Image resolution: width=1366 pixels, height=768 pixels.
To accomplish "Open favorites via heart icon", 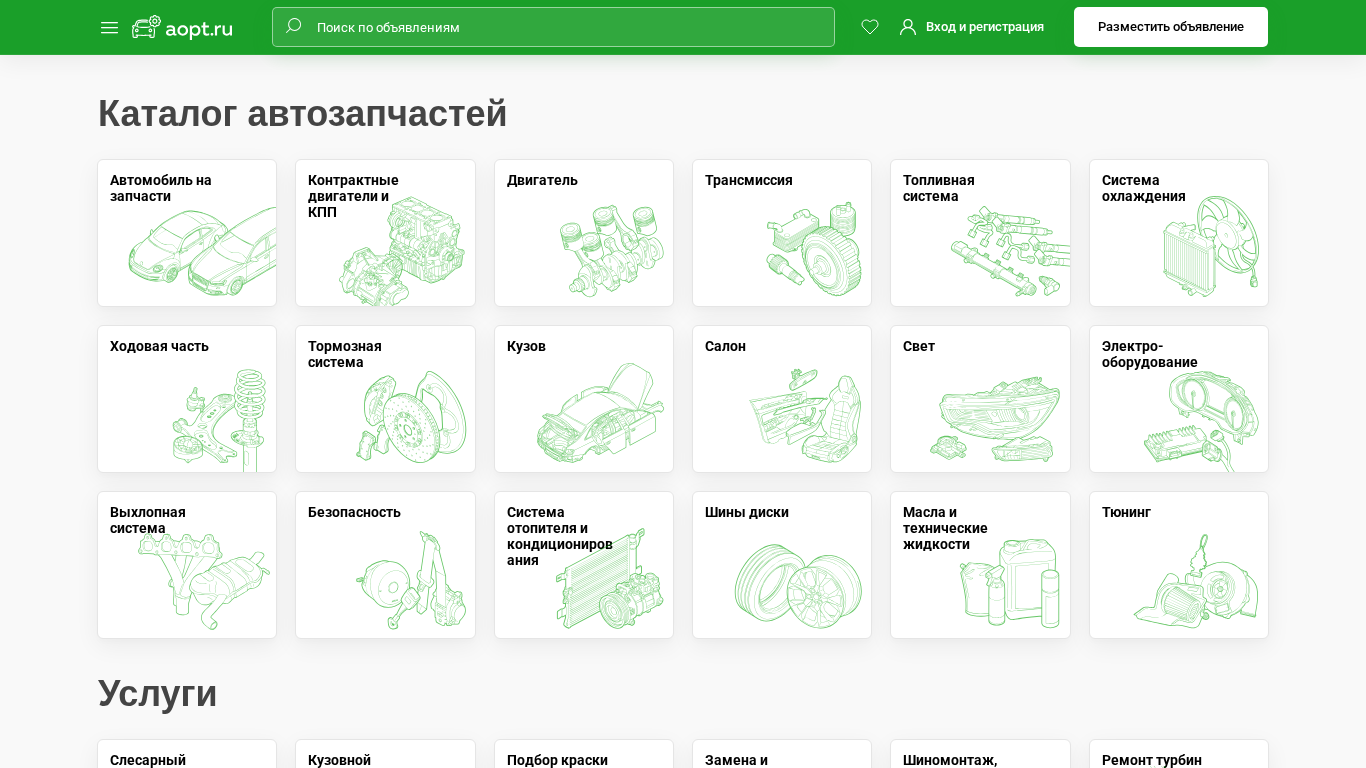I will [x=870, y=27].
